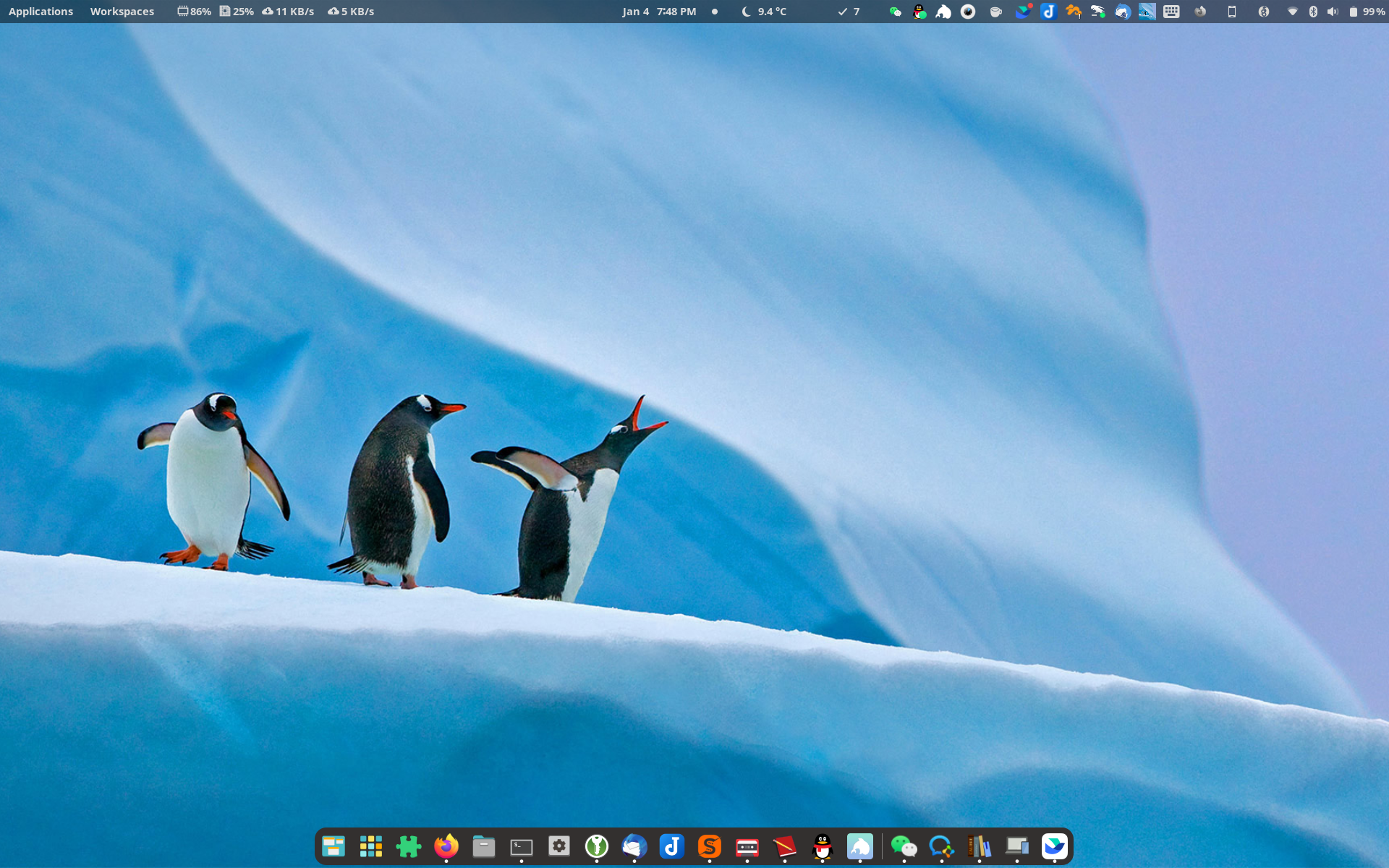This screenshot has height=868, width=1389.
Task: Open the Applications menu
Action: click(41, 12)
